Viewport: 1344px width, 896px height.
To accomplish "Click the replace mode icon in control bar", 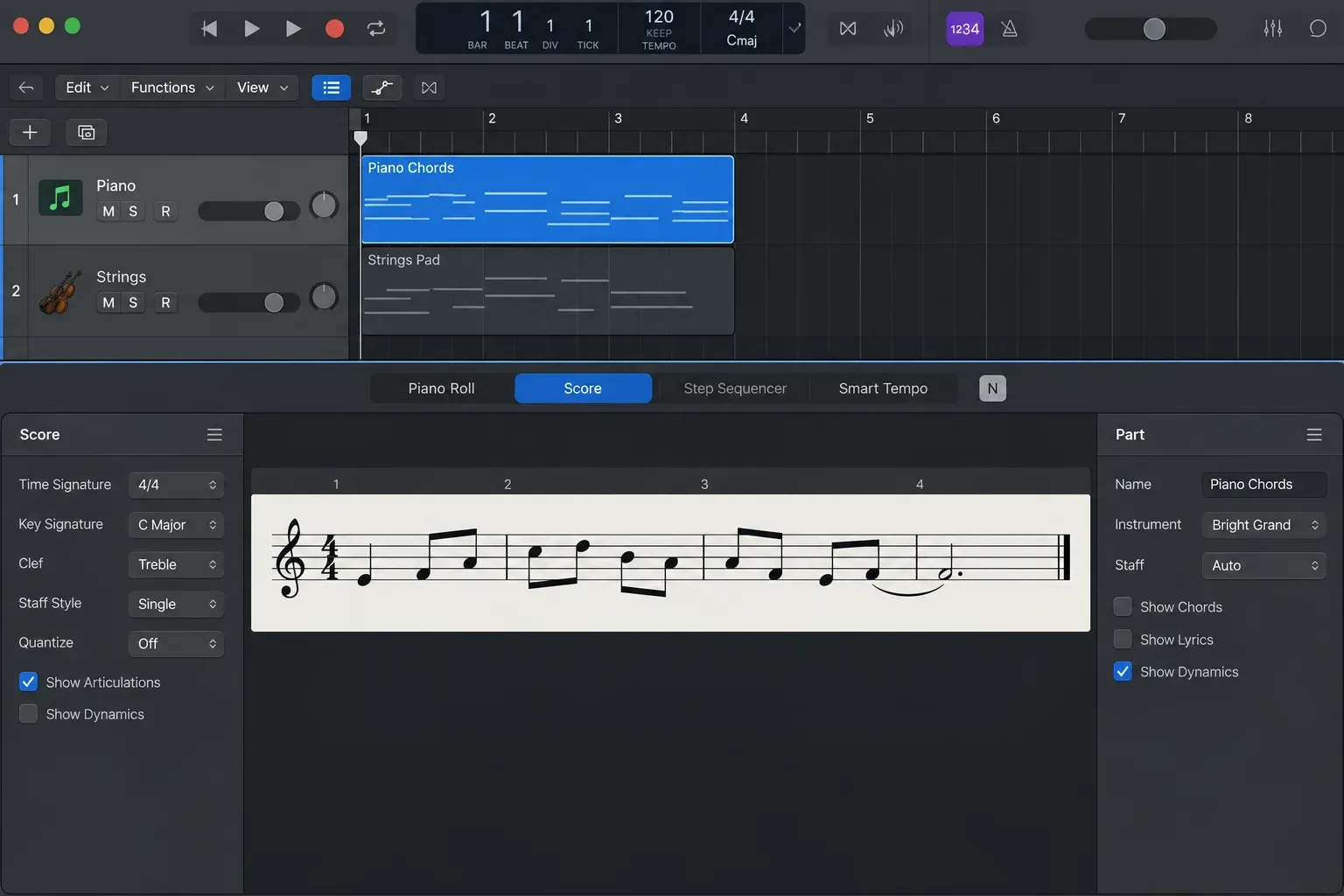I will pyautogui.click(x=848, y=29).
